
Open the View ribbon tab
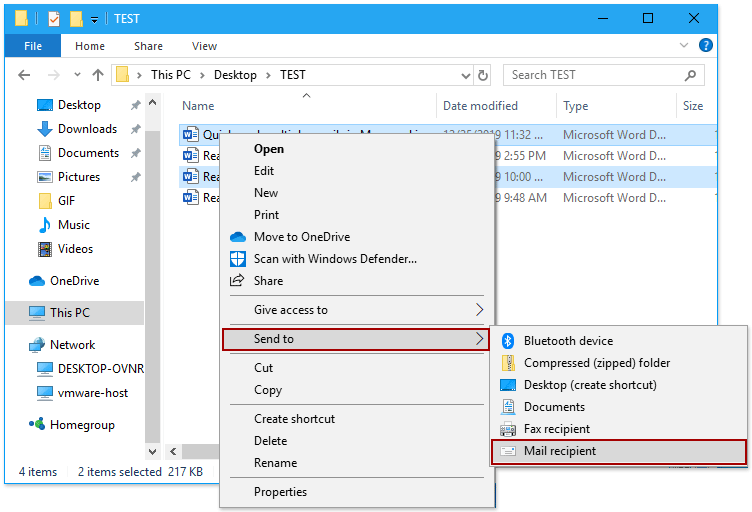tap(204, 46)
